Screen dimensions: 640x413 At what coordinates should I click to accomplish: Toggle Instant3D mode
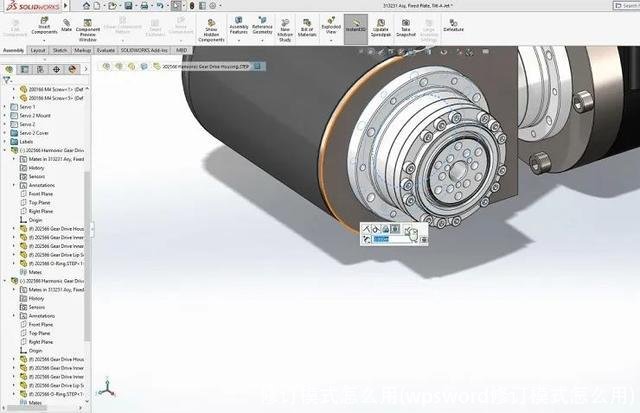pos(356,27)
